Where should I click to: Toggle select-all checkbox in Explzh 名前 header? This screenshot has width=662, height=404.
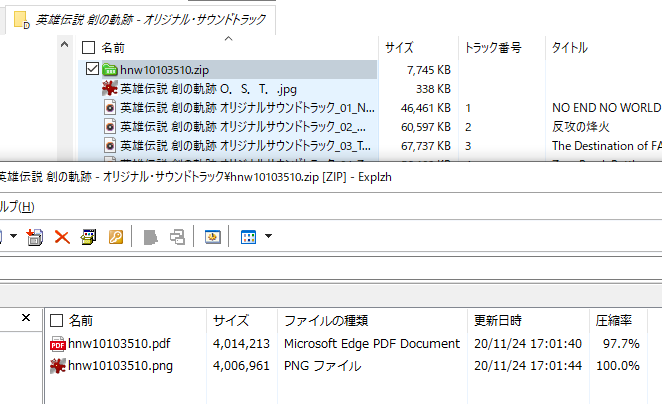(x=57, y=321)
